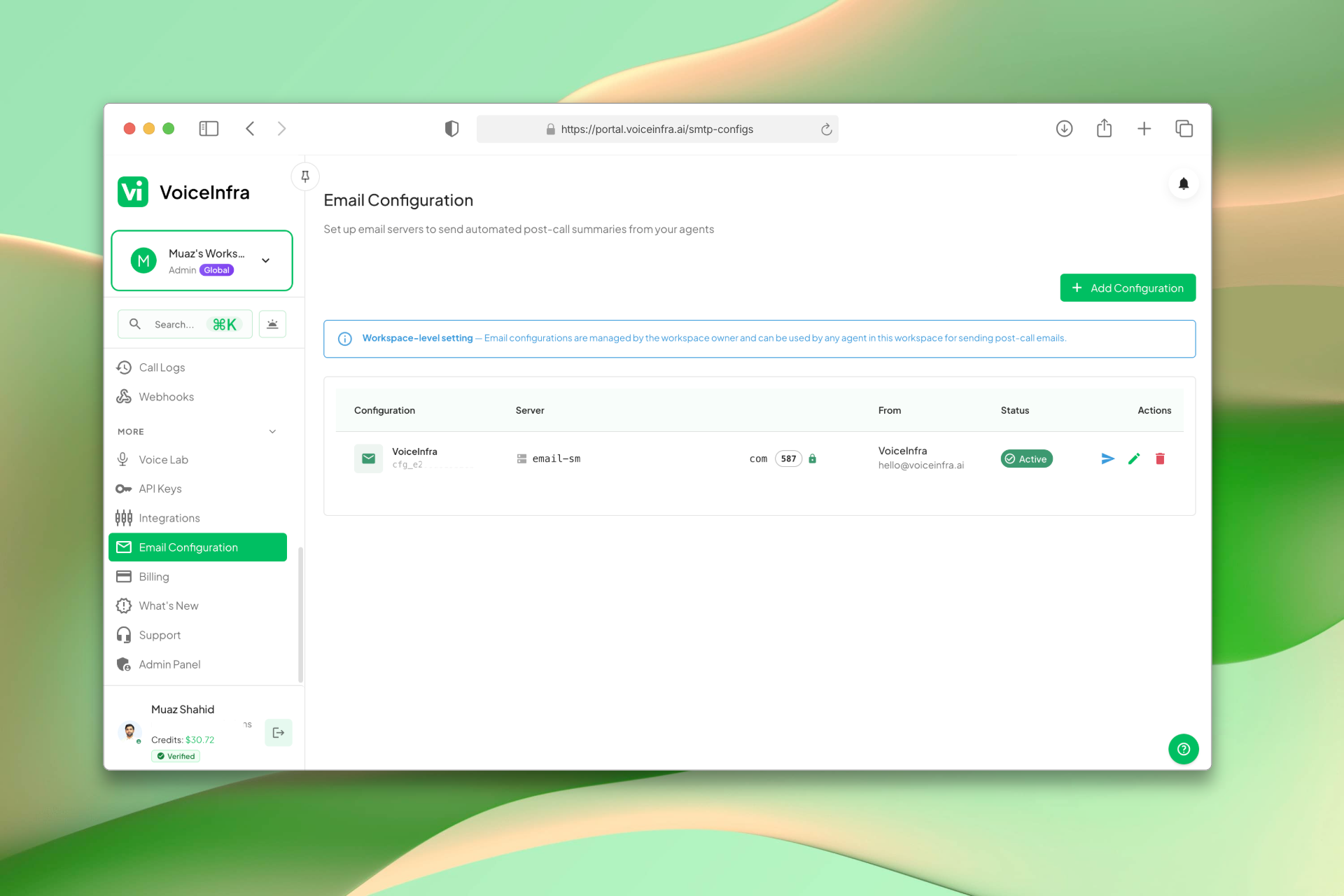Click the Credits $30.72 amount
The height and width of the screenshot is (896, 1344).
coord(199,740)
